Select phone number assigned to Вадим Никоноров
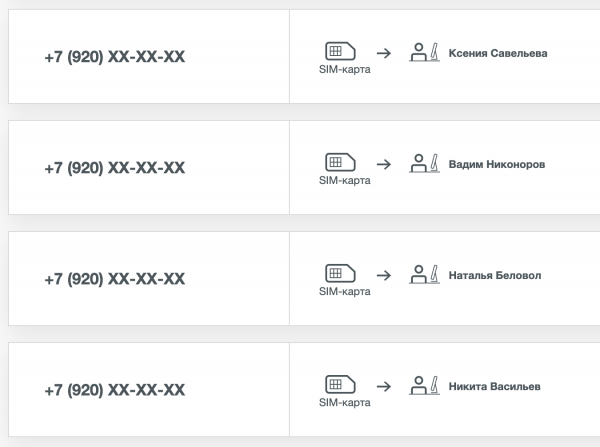Viewport: 600px width, 447px height. coord(114,168)
